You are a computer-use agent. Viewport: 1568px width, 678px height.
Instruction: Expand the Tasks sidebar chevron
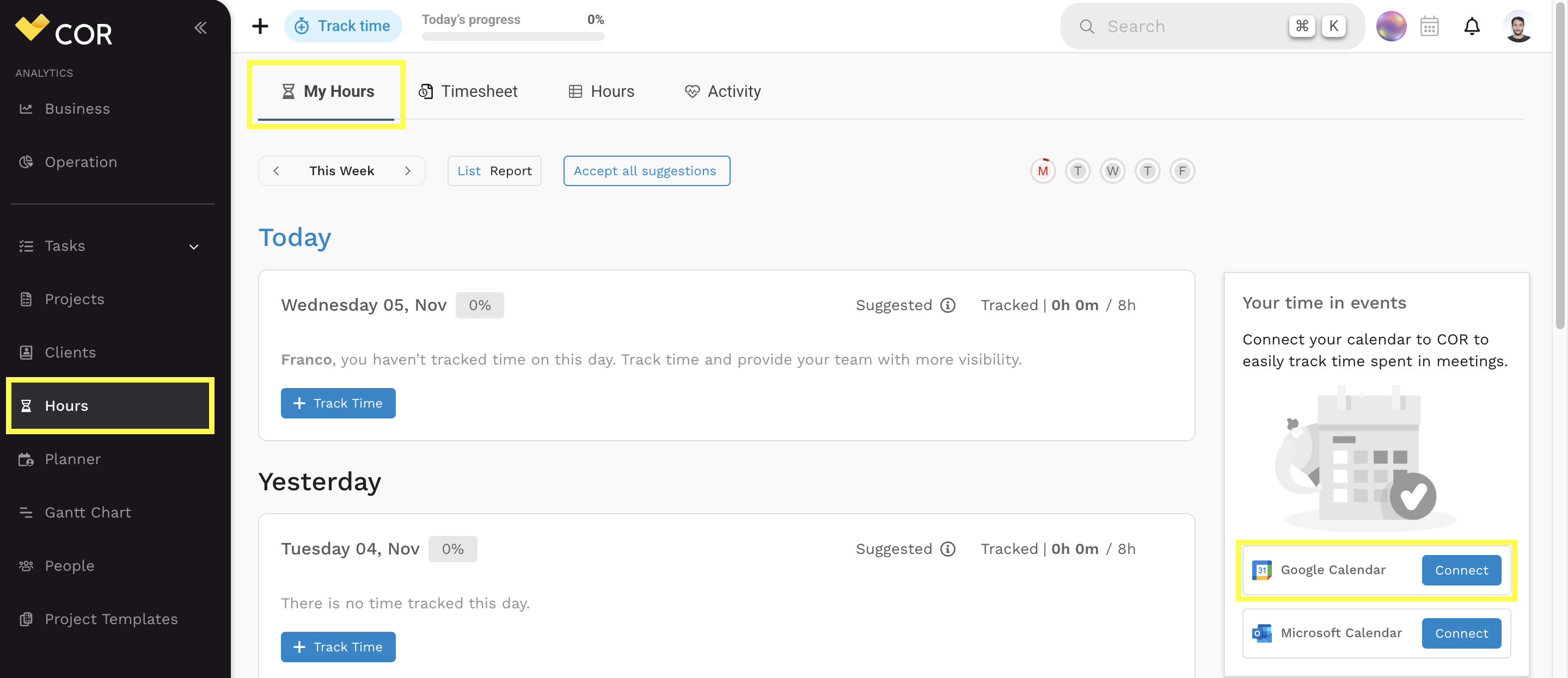194,246
